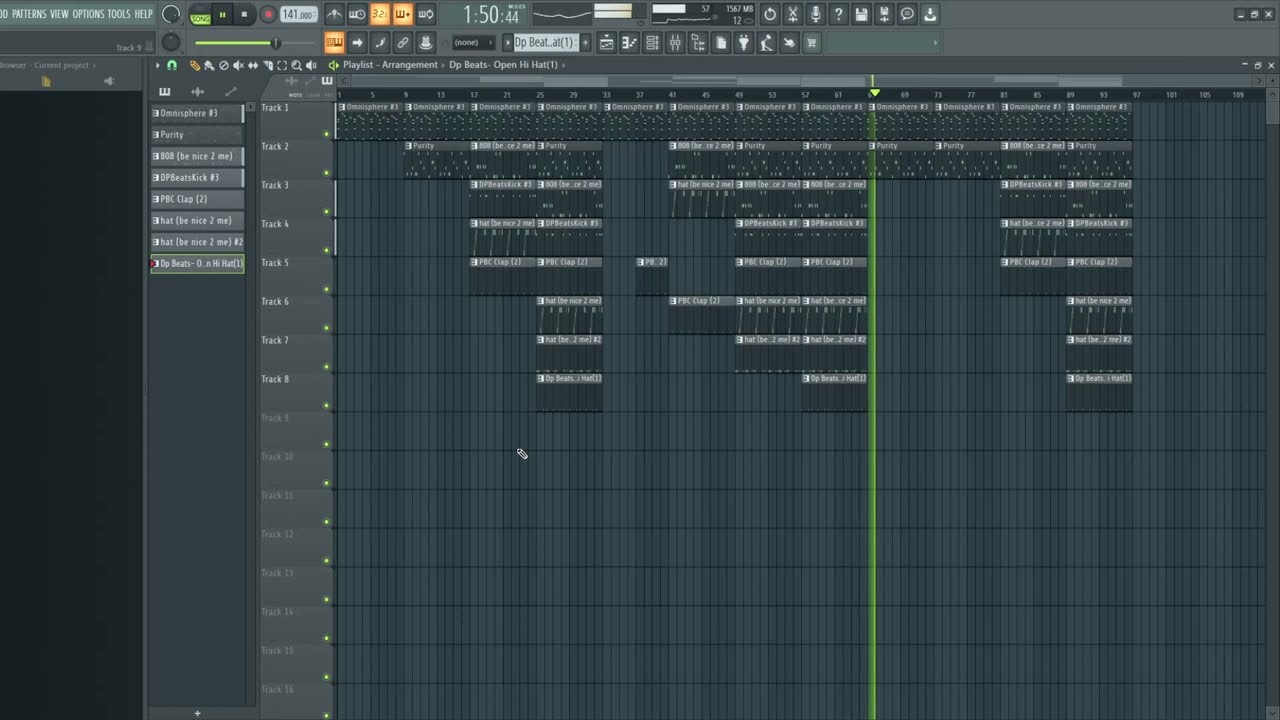Toggle blend recording overdub button
Screen dimensions: 1280x720
[x=403, y=14]
